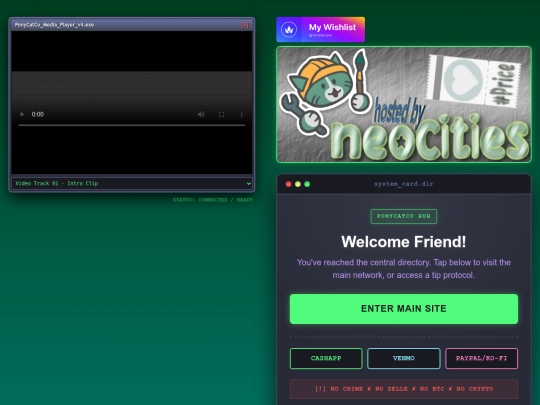The image size is (540, 405).
Task: Play the video in the media player
Action: (x=22, y=114)
